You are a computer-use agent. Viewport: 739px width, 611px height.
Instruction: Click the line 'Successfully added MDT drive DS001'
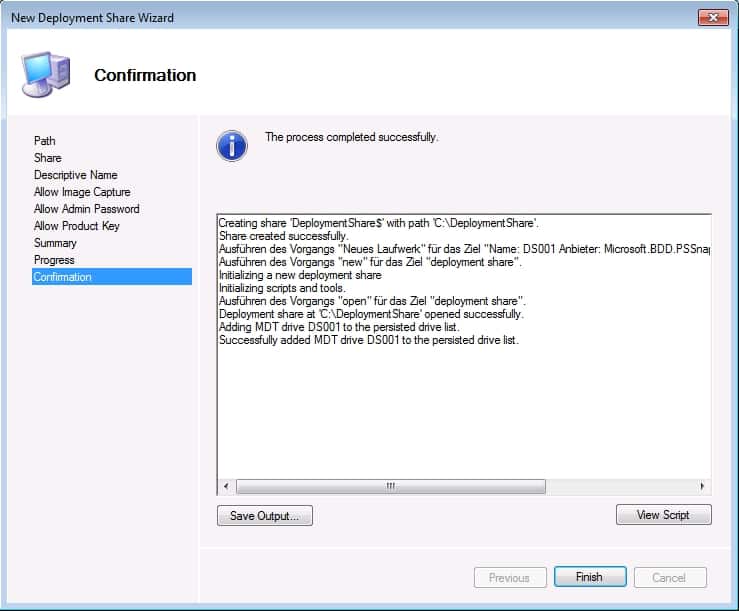click(x=369, y=340)
